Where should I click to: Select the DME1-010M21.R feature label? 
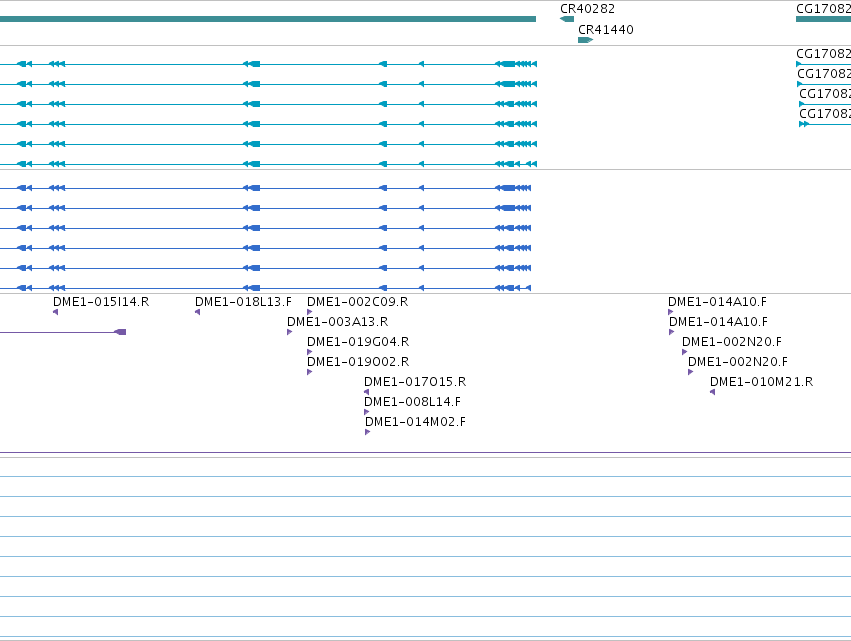761,382
